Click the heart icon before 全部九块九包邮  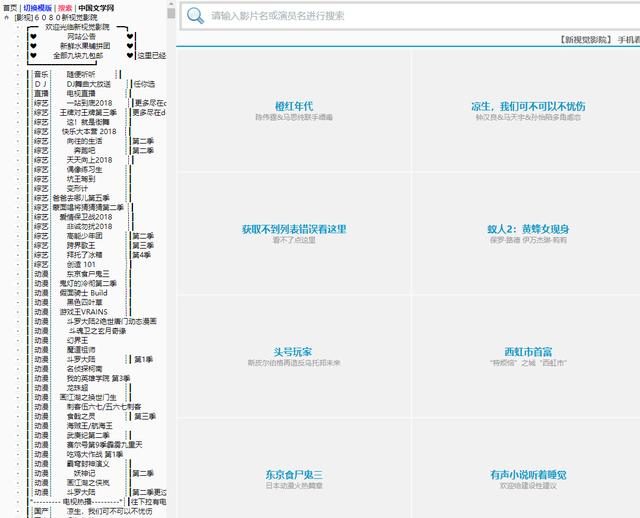click(33, 56)
